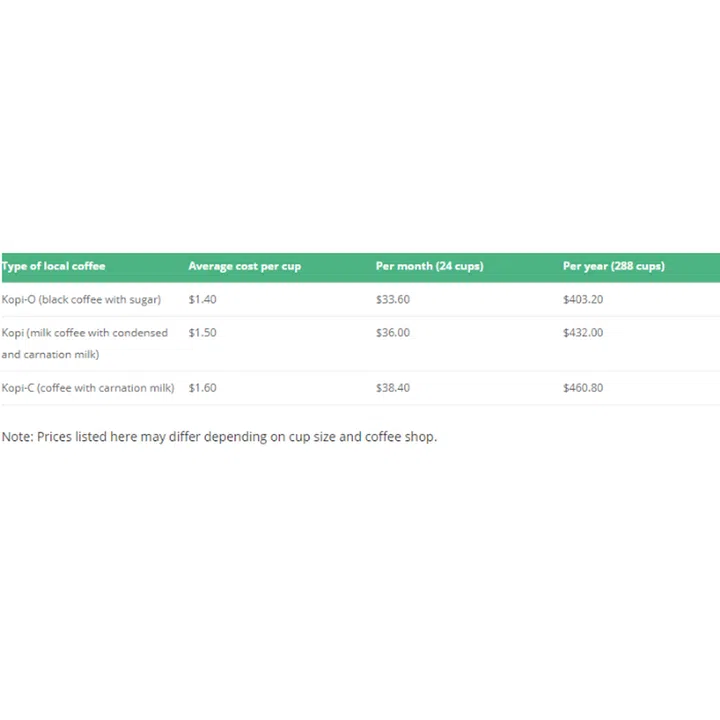This screenshot has height=720, width=720.
Task: Click 'Kopi (milk coffee with condensed' text
Action: (x=85, y=333)
